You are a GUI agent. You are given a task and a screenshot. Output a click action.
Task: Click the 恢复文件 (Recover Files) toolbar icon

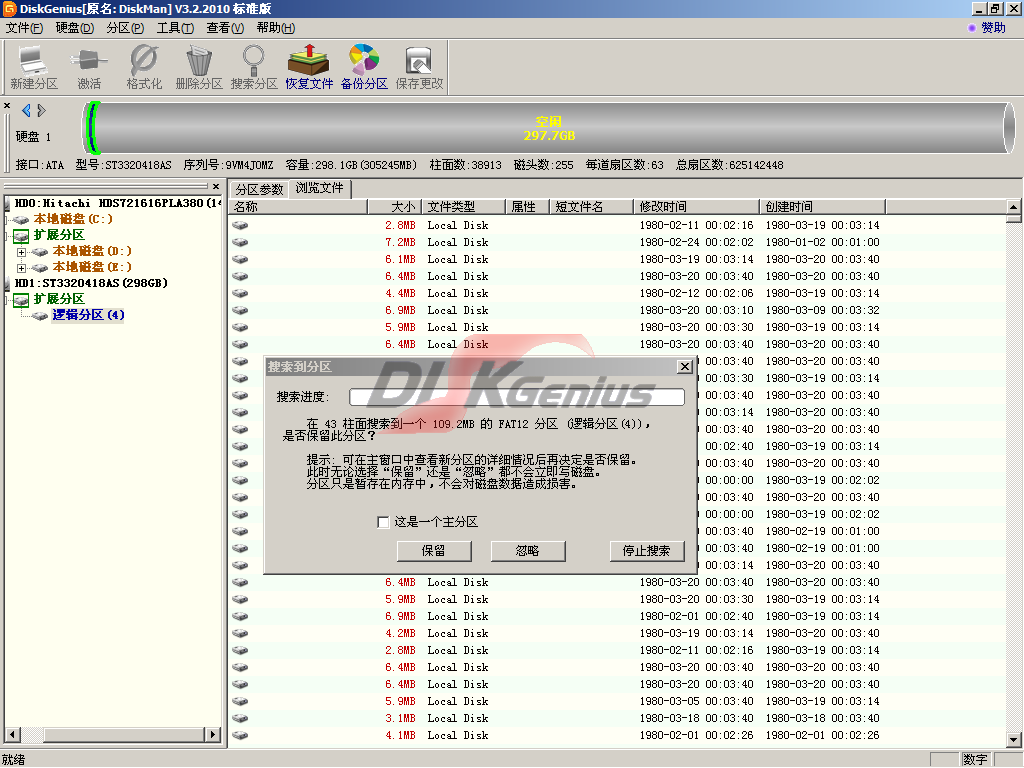pyautogui.click(x=309, y=67)
